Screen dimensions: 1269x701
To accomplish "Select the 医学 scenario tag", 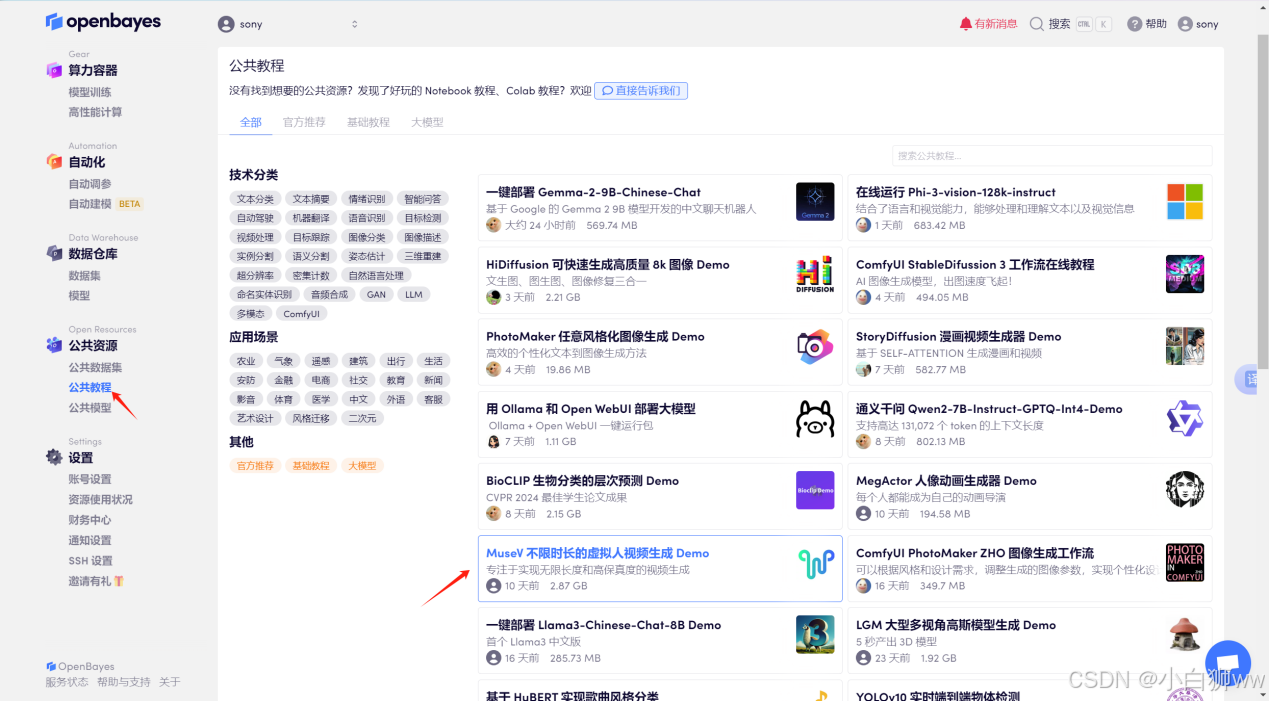I will 321,399.
